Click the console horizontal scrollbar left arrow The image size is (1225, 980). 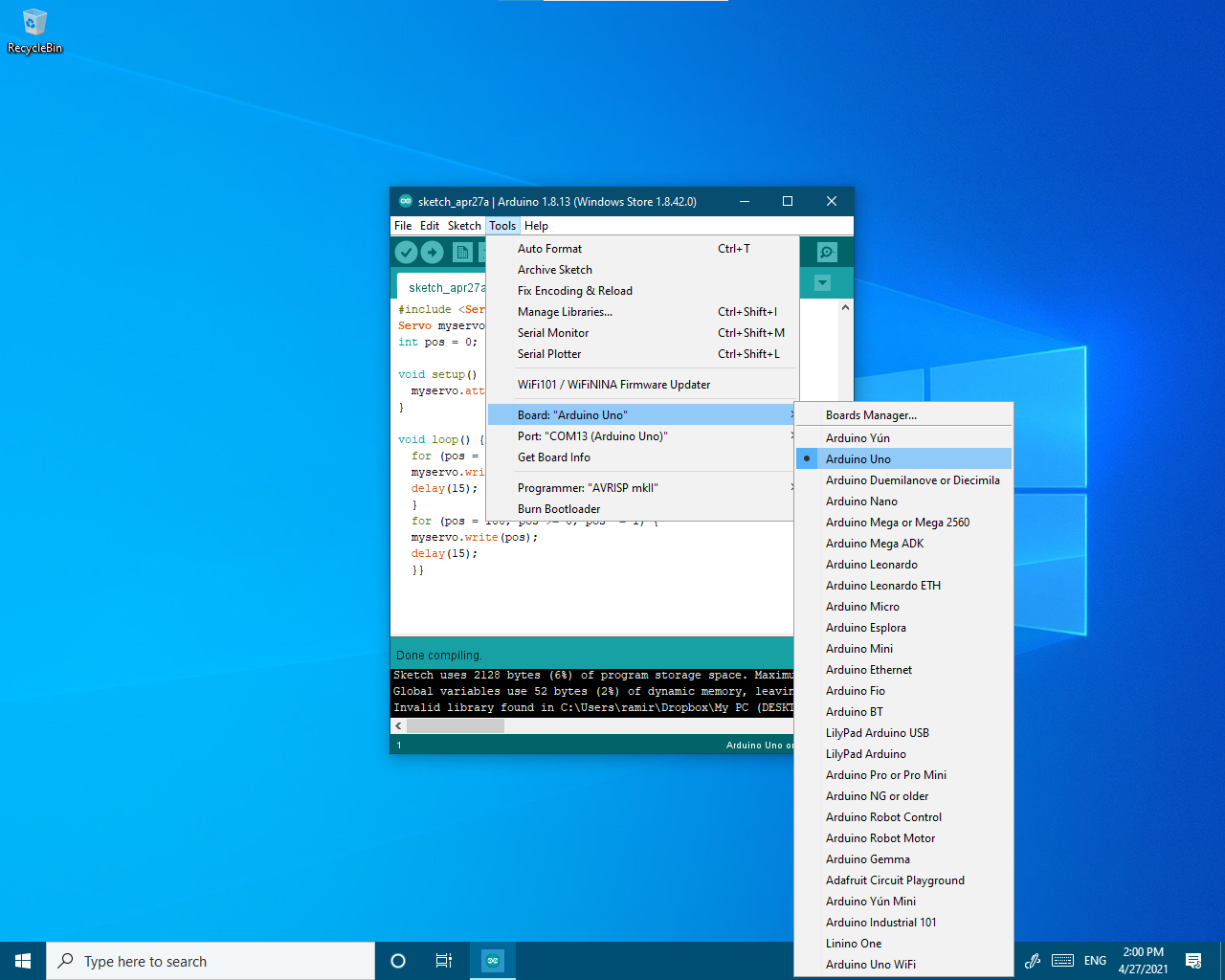pyautogui.click(x=398, y=725)
